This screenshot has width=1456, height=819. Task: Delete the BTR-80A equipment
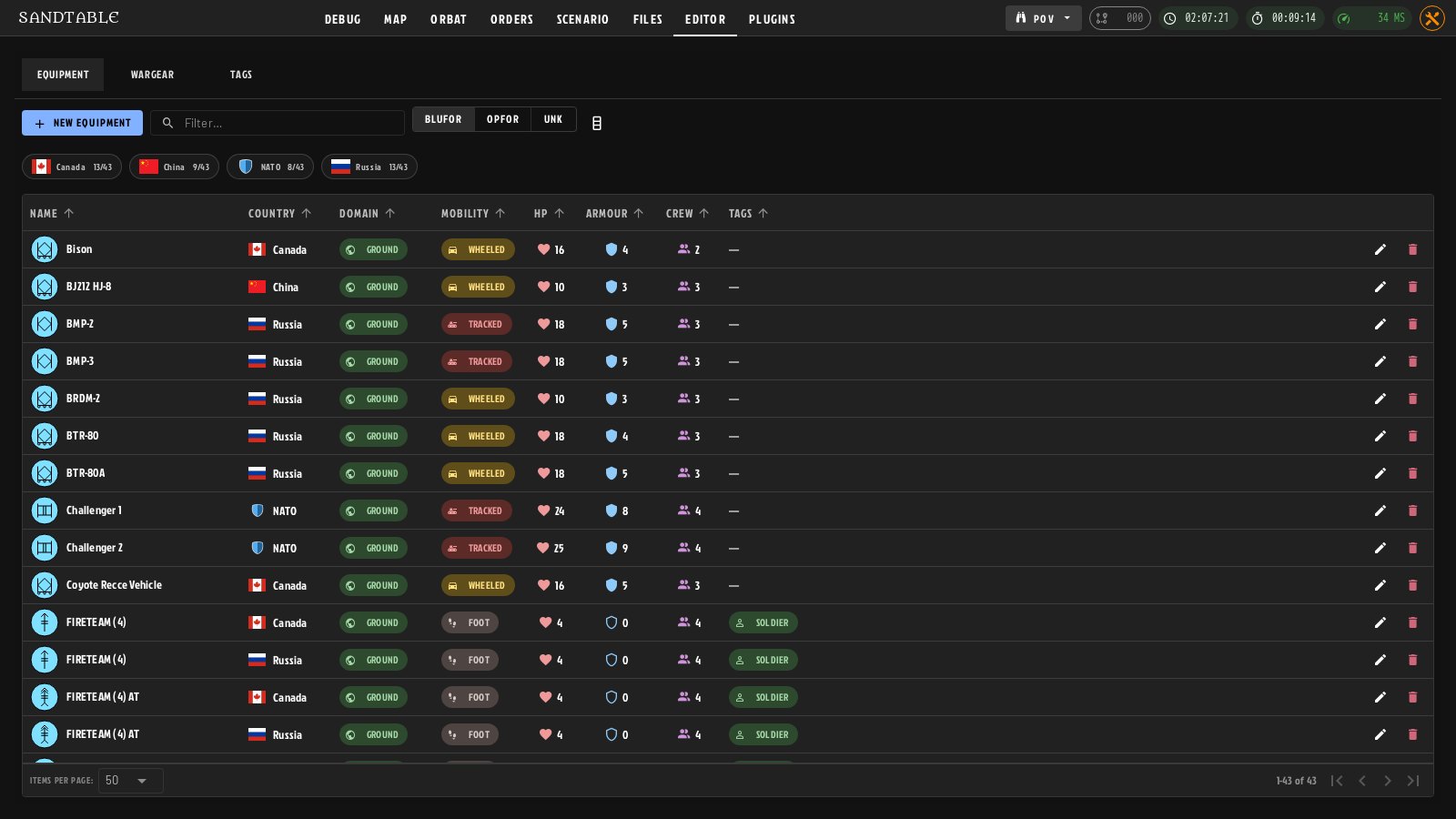pyautogui.click(x=1412, y=473)
